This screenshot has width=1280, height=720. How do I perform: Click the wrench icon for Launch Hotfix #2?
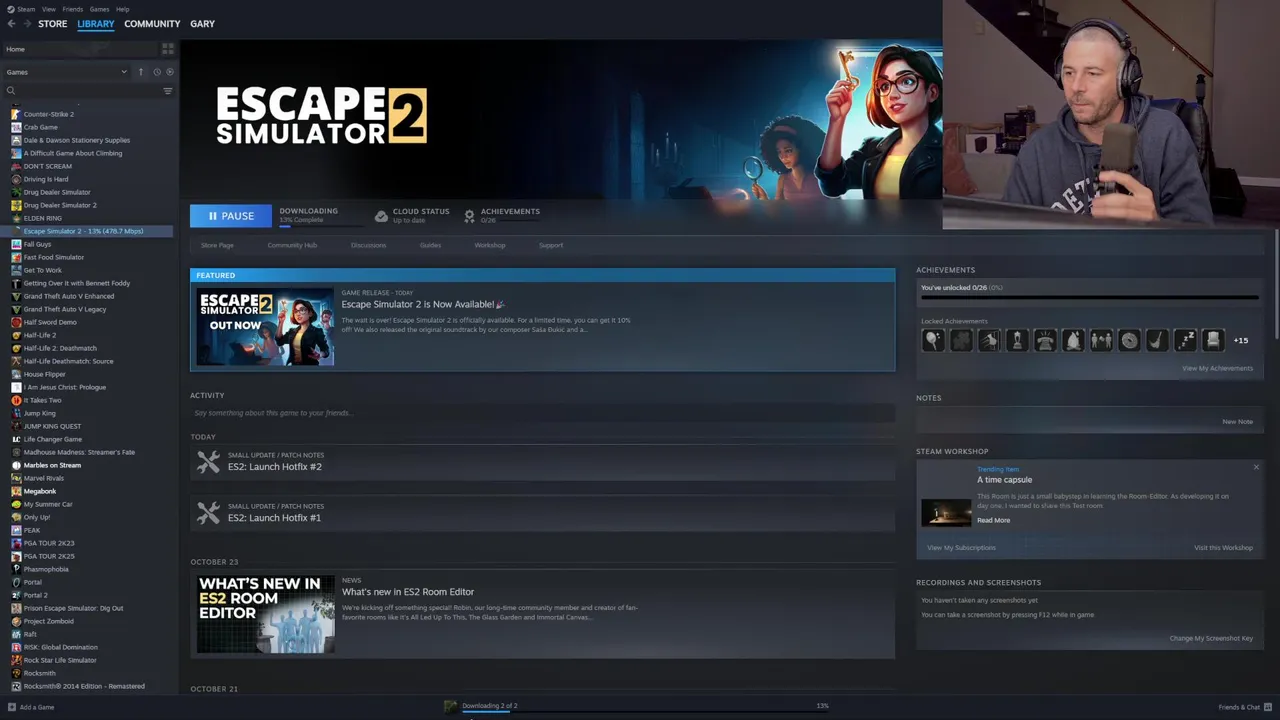click(208, 462)
